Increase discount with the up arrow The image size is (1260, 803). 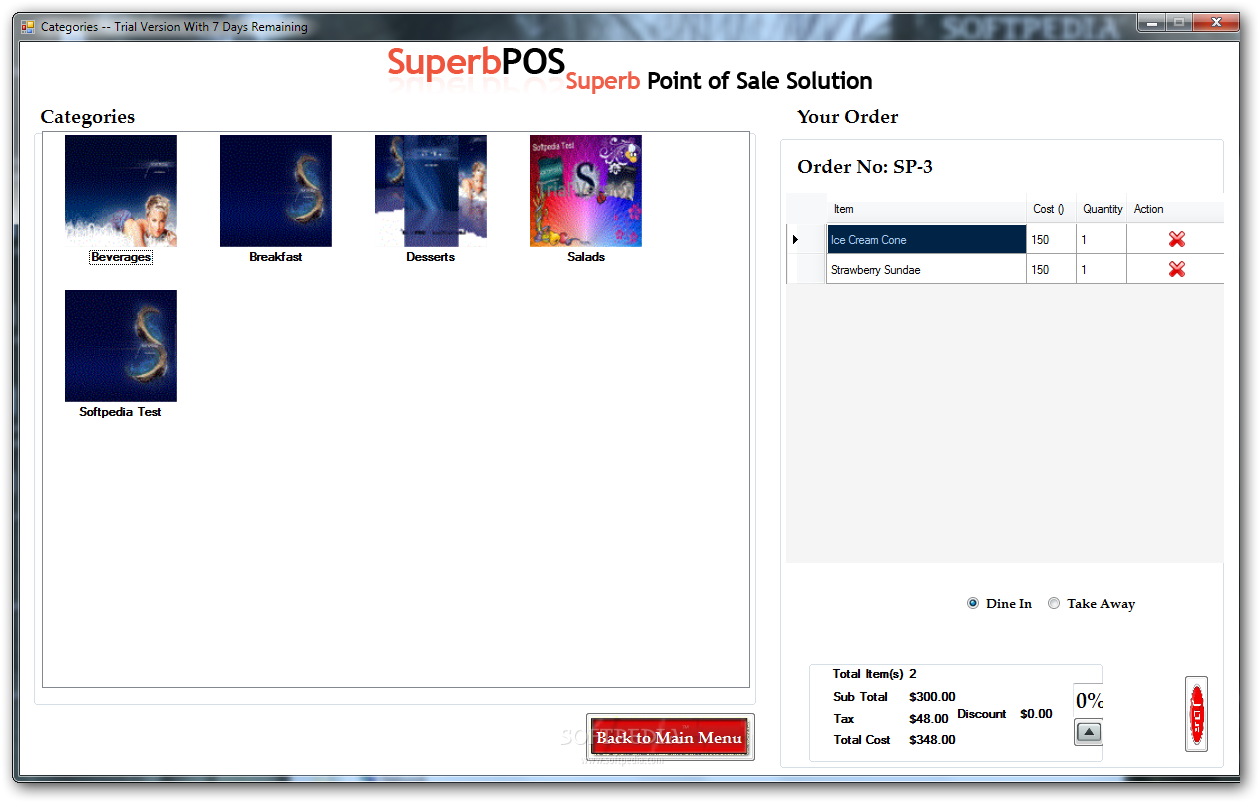pos(1089,732)
